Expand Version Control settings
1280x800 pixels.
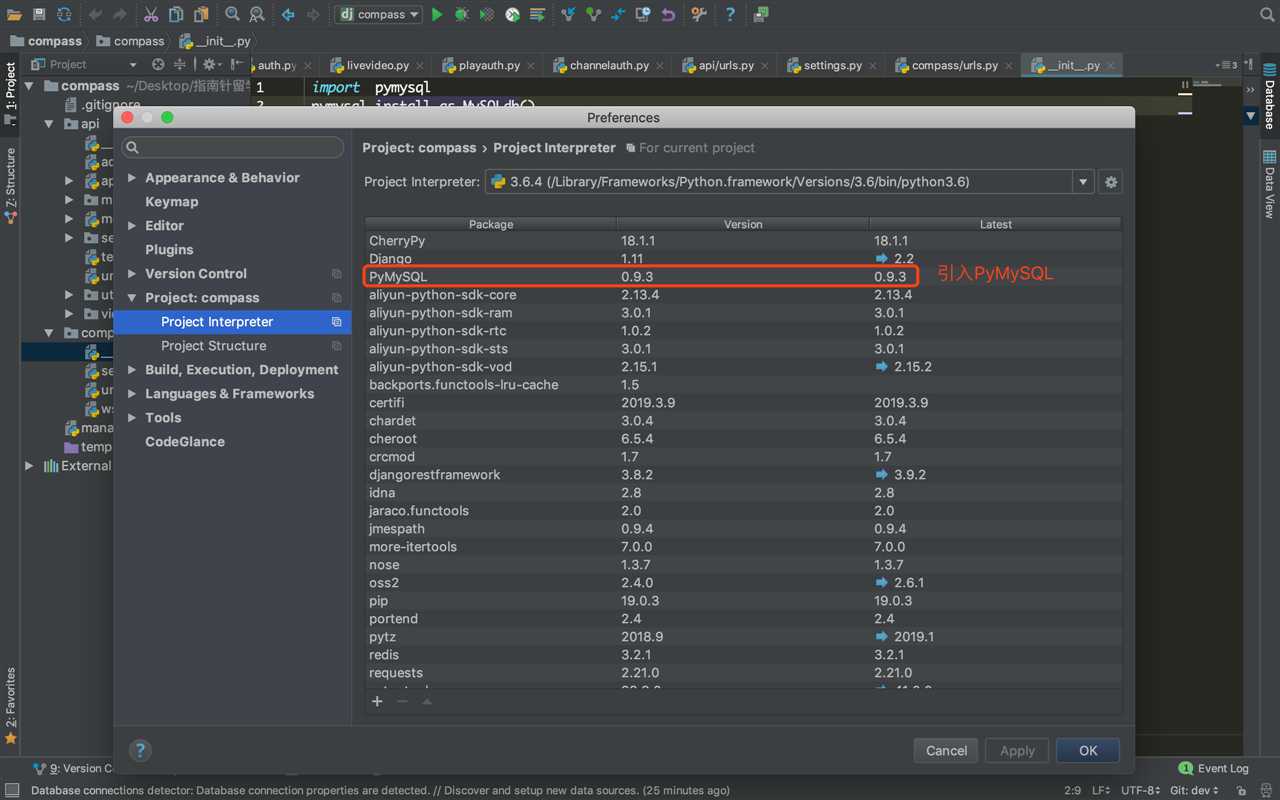pos(132,274)
